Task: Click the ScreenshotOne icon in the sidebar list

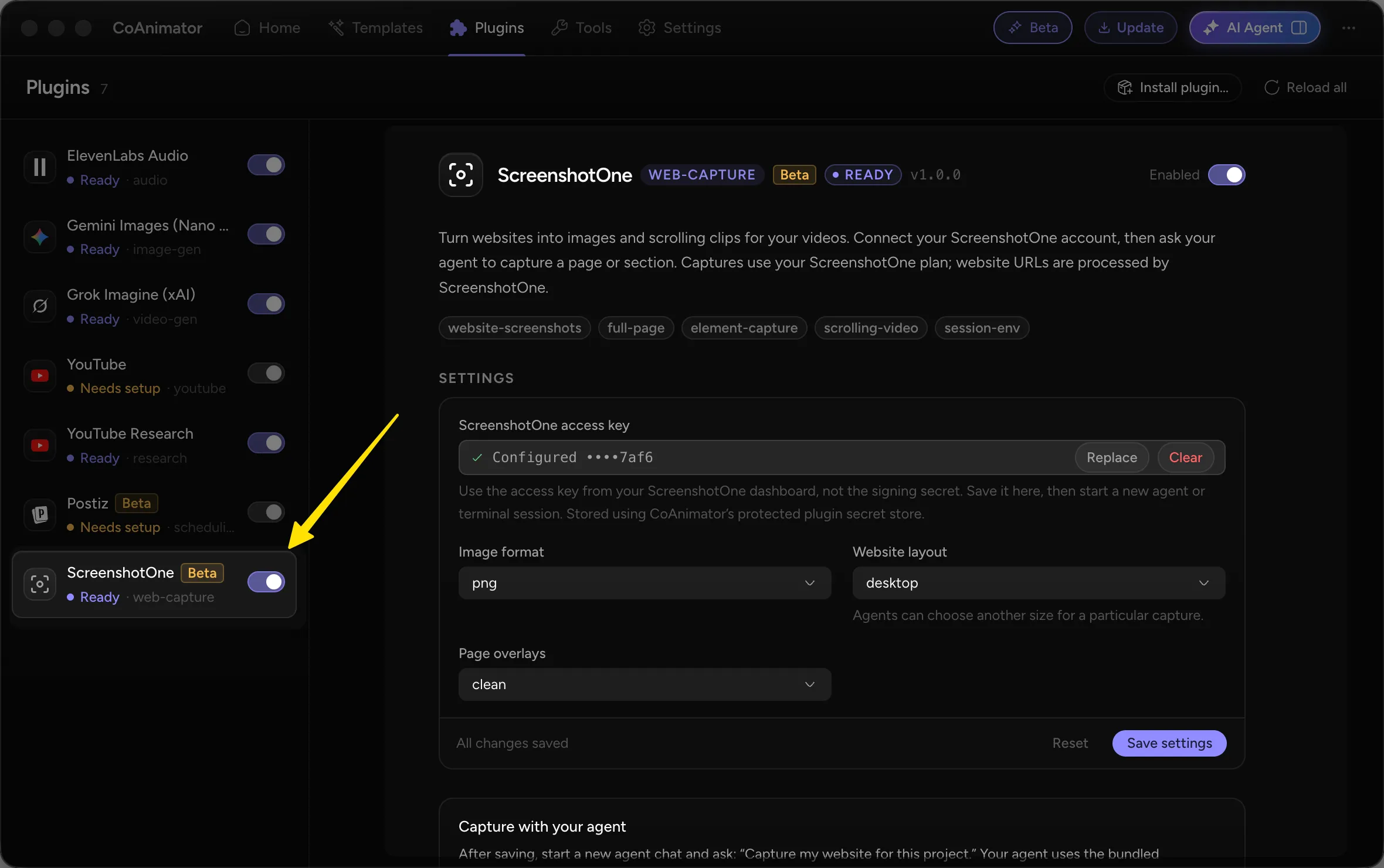Action: tap(40, 584)
